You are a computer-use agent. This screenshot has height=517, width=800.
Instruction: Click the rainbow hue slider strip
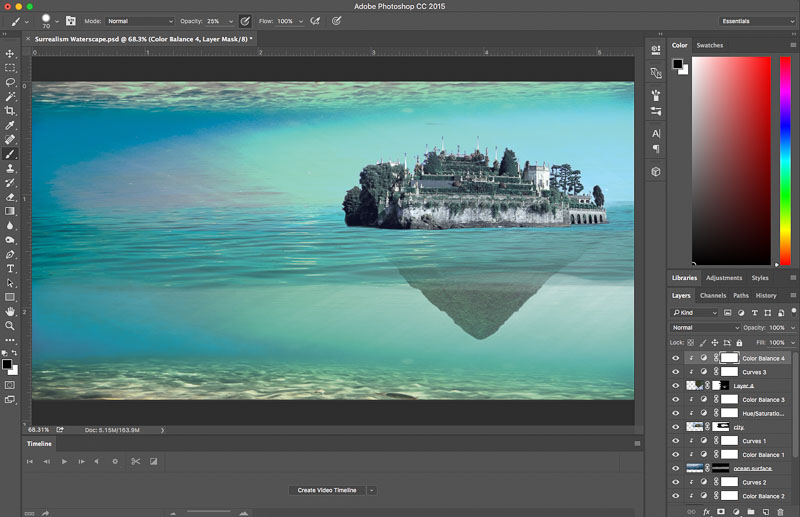point(785,161)
